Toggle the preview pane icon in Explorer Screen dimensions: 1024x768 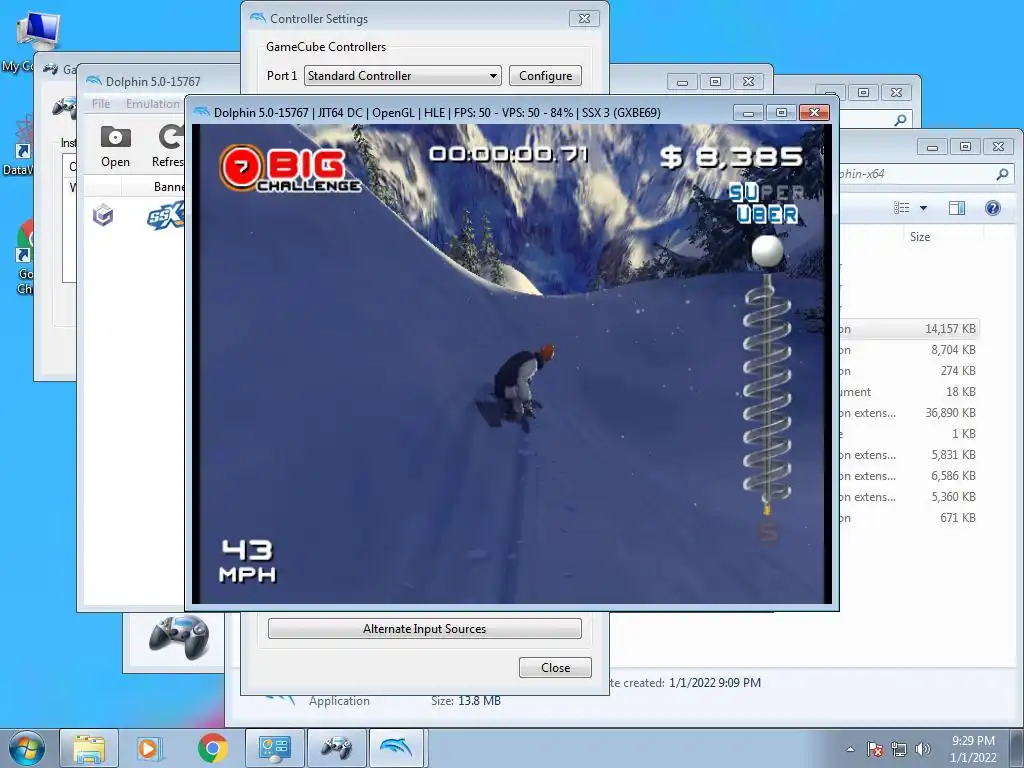coord(957,208)
